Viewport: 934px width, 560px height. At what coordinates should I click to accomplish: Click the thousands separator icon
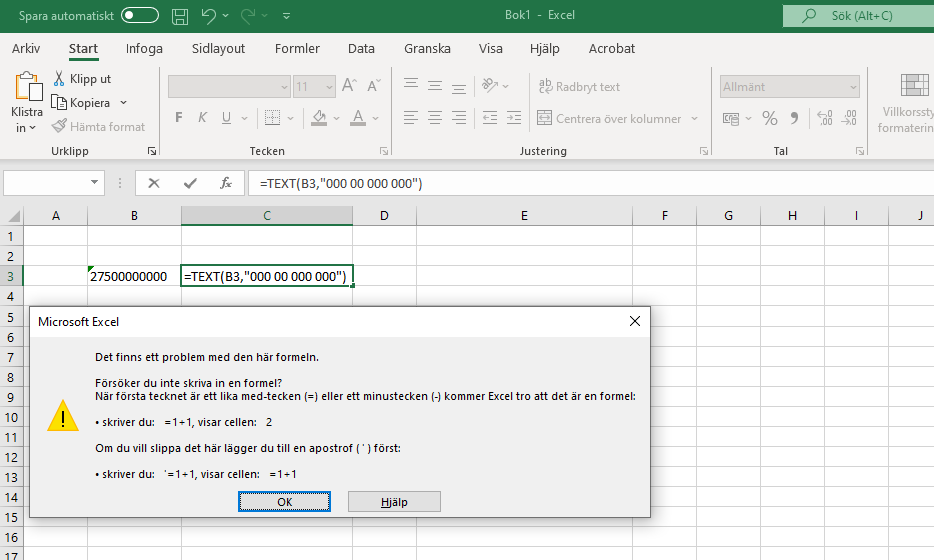click(795, 119)
